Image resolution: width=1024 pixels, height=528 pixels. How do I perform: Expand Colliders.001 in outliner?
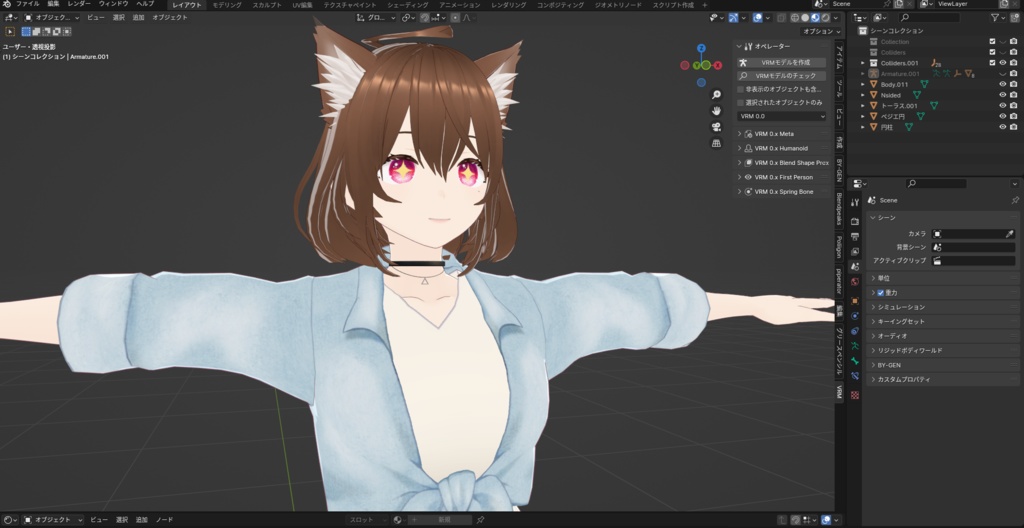[863, 63]
